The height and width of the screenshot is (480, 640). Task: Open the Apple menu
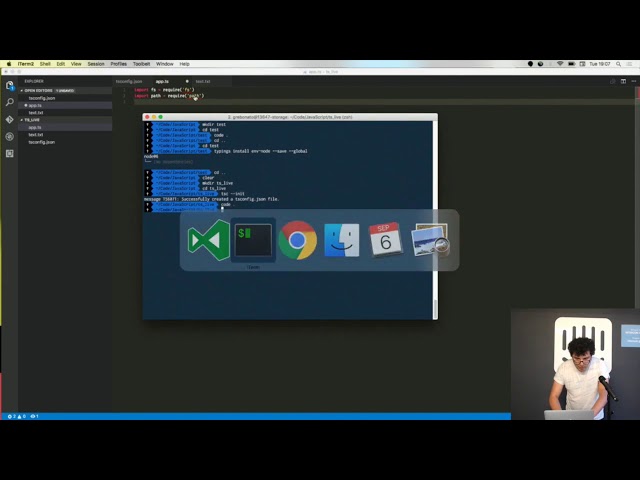click(x=9, y=64)
